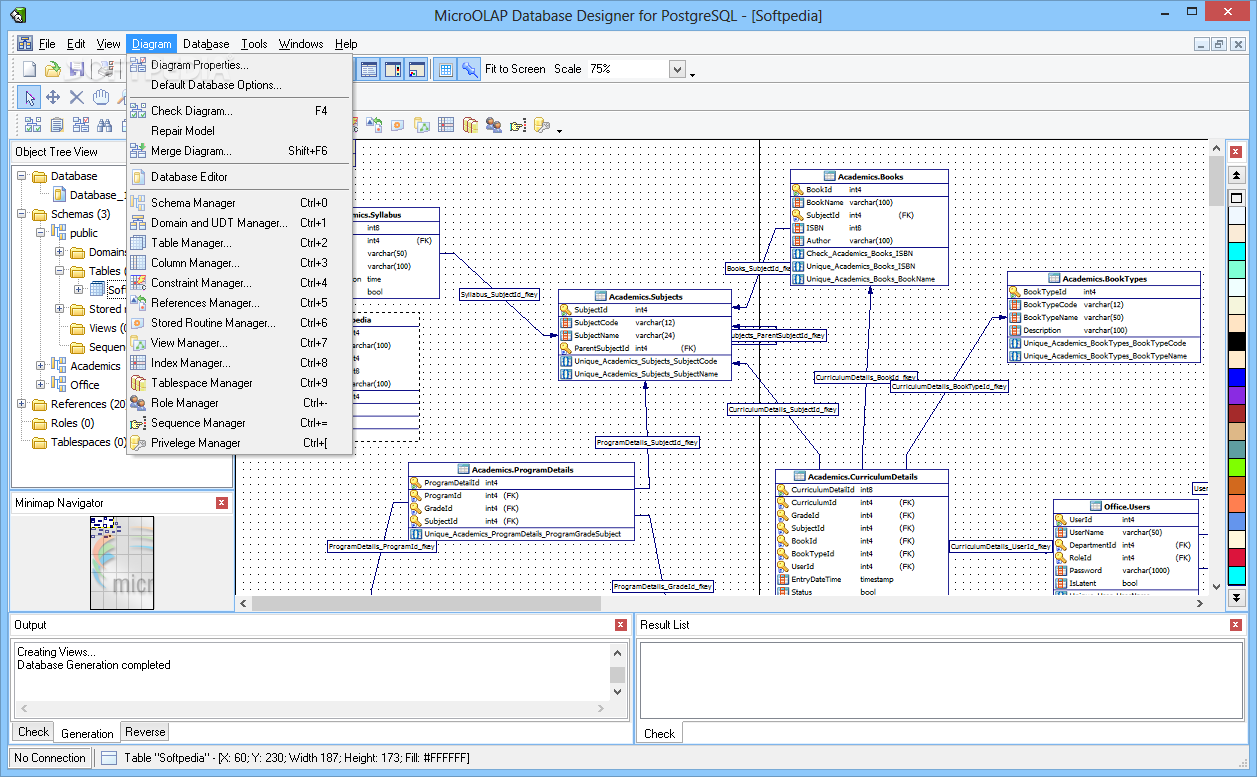Open the Scale percentage dropdown arrow

tap(677, 69)
